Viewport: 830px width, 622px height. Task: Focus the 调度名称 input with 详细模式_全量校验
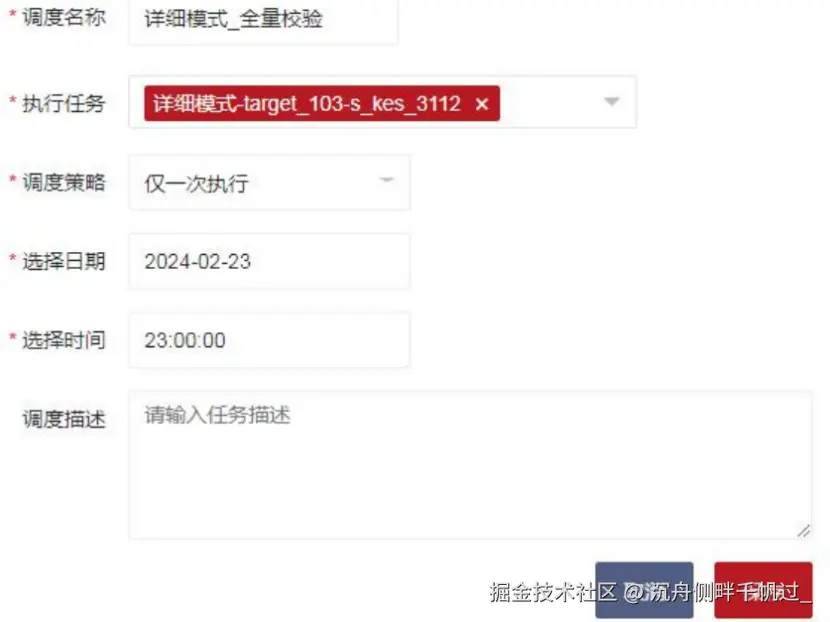263,20
